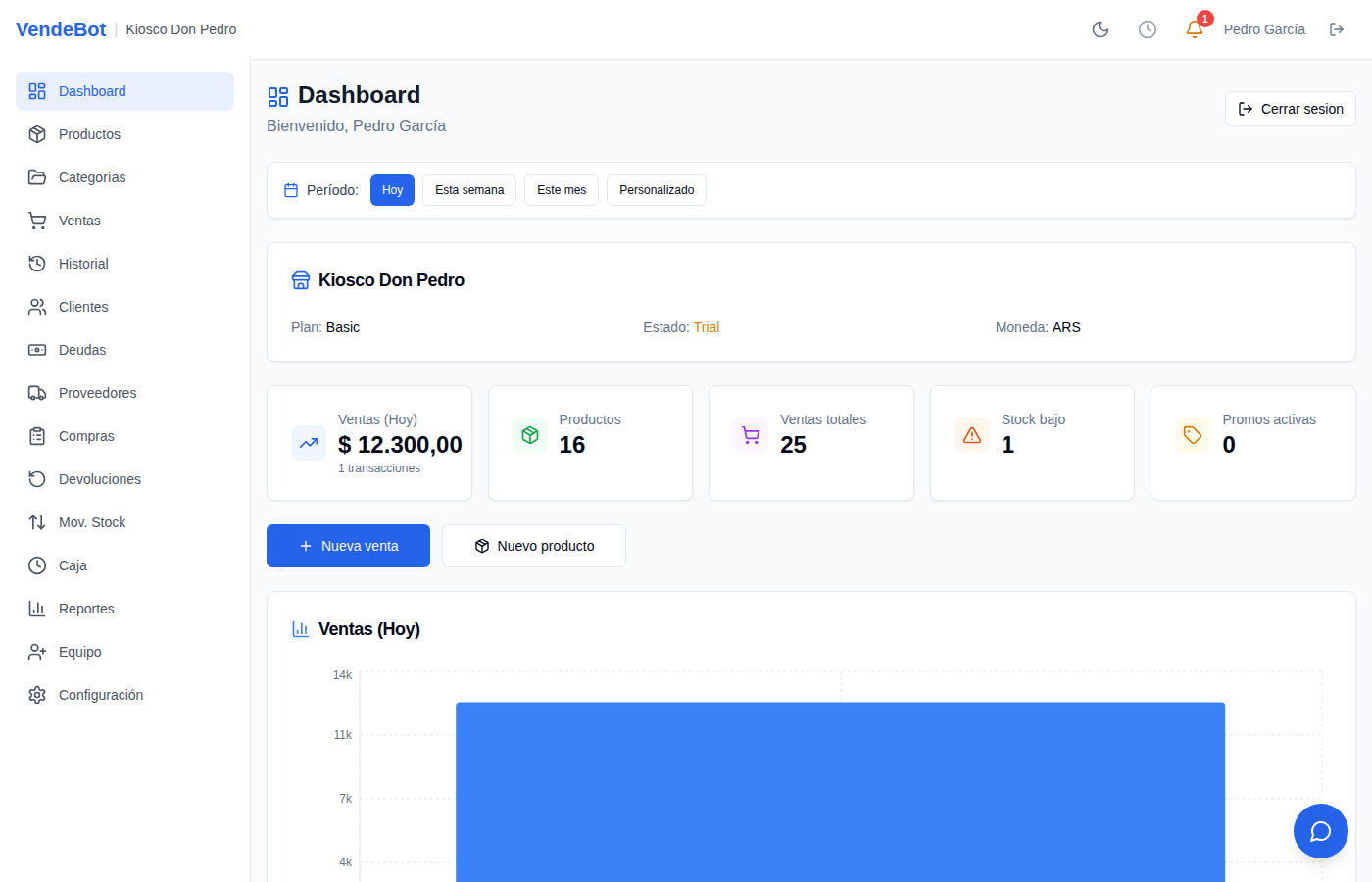Click the 1 transacciones text
1372x882 pixels.
(x=379, y=468)
